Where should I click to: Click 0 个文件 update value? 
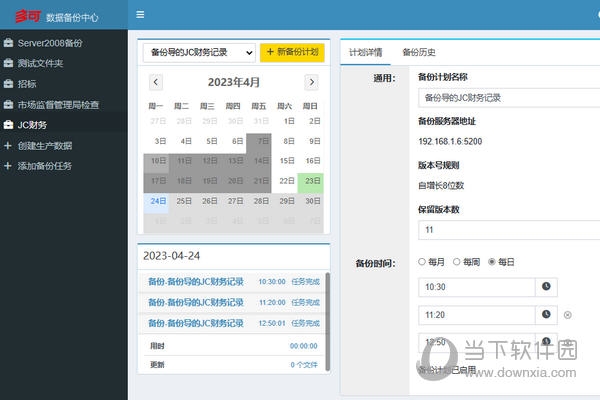(x=304, y=365)
